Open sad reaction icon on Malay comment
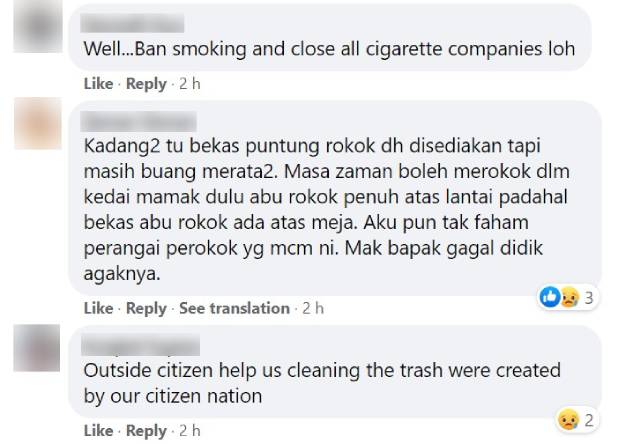Screen dimensions: 633x444 pos(570,298)
